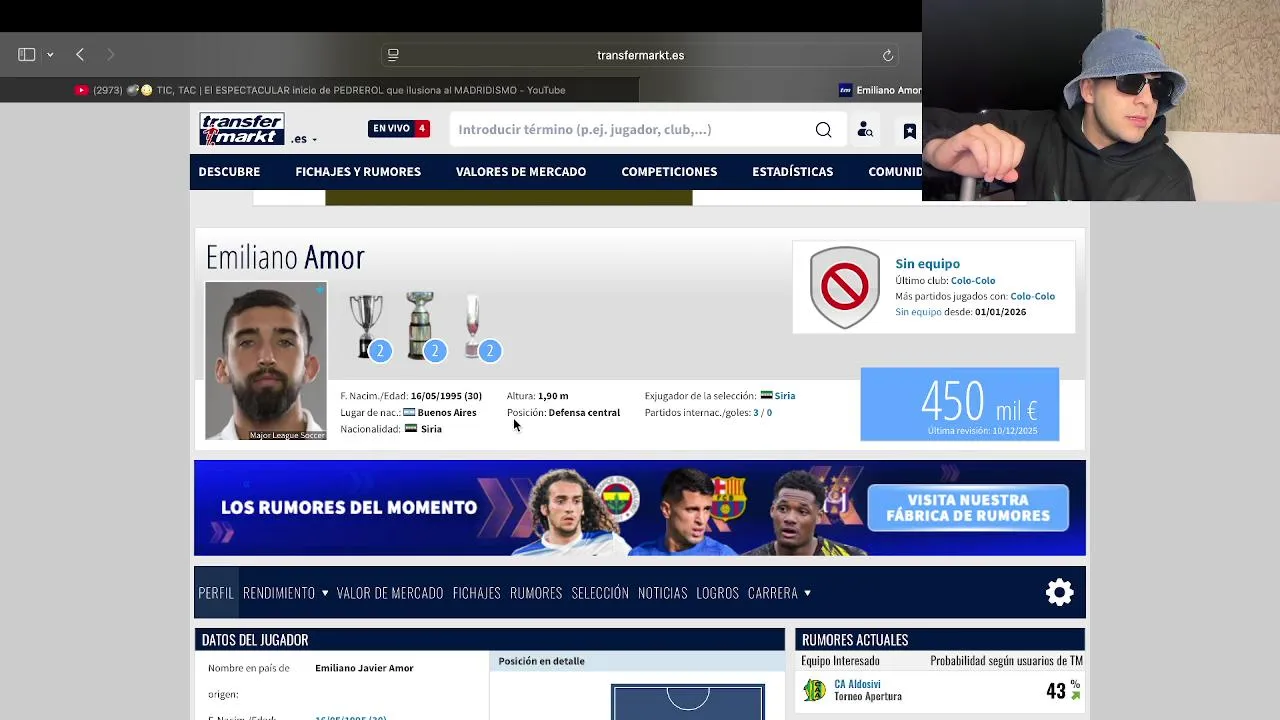The width and height of the screenshot is (1280, 720).
Task: Click the Argentina flag next to Buenos Aires
Action: 409,412
